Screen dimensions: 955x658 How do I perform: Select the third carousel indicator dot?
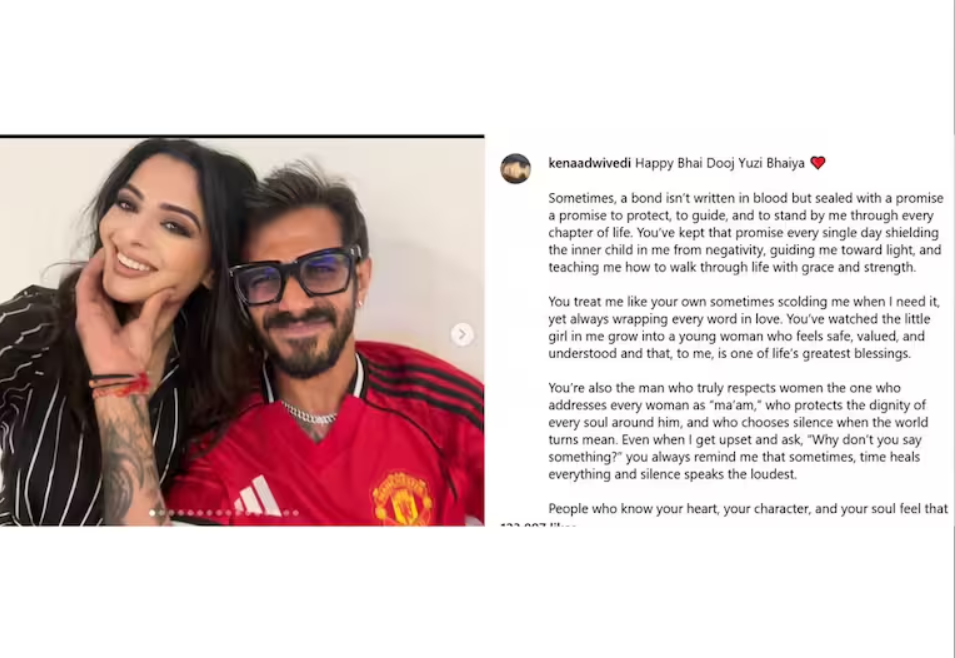pyautogui.click(x=171, y=513)
